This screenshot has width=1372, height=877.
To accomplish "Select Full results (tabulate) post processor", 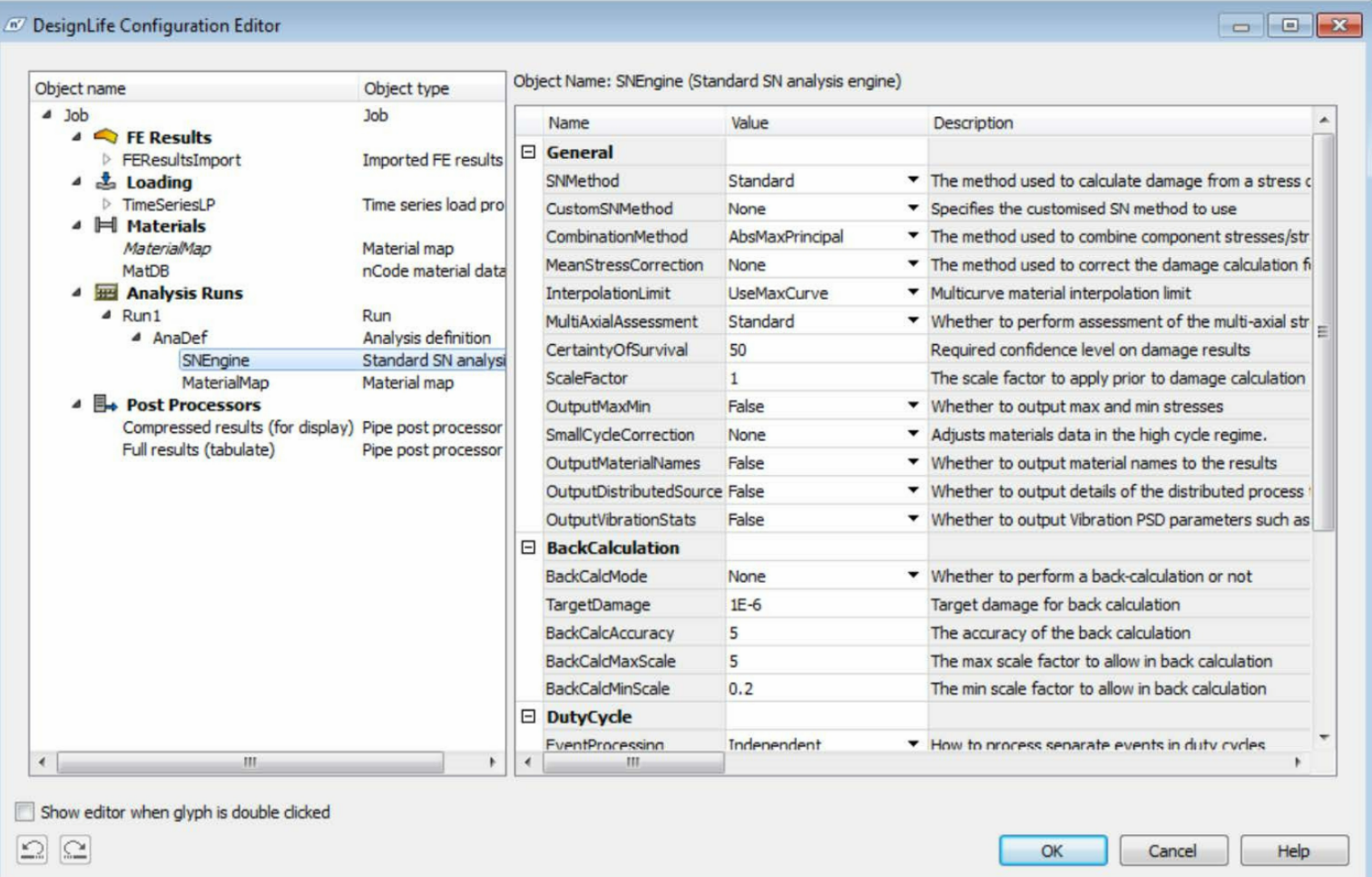I will point(199,449).
